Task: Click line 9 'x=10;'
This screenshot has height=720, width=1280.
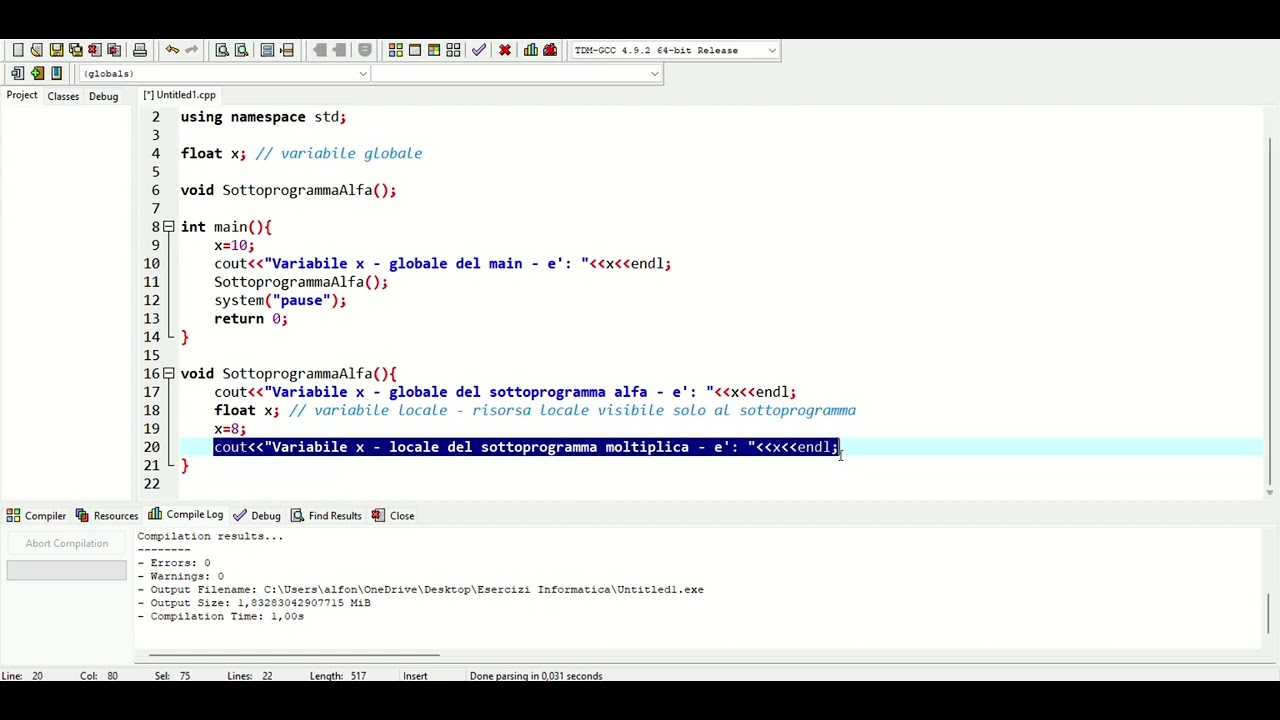Action: coord(234,245)
